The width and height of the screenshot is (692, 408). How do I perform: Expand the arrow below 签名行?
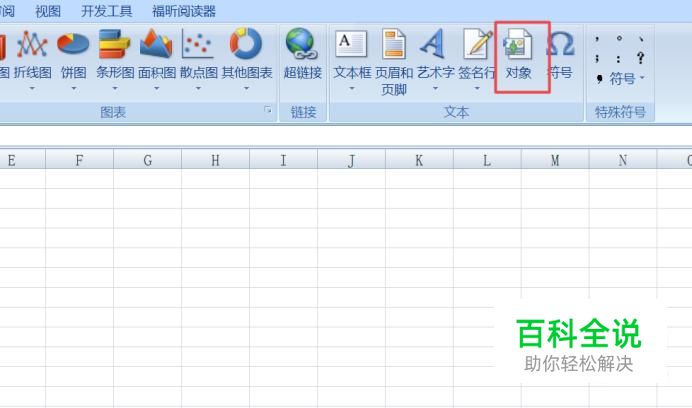coord(477,88)
